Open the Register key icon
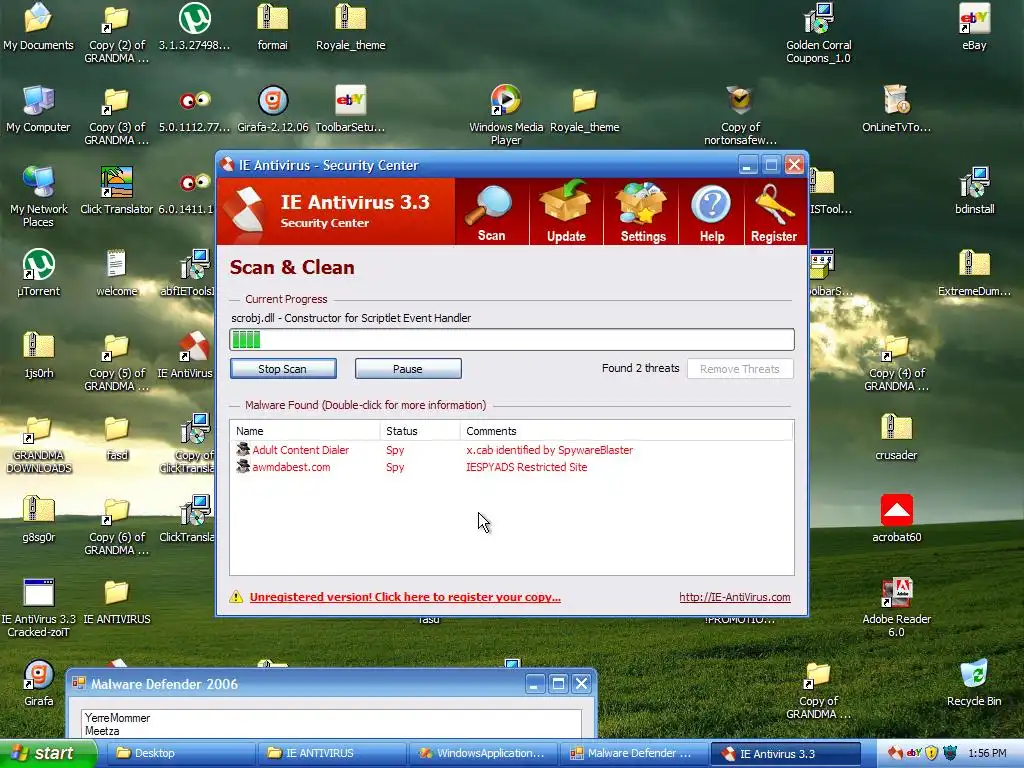This screenshot has width=1024, height=768. (774, 213)
